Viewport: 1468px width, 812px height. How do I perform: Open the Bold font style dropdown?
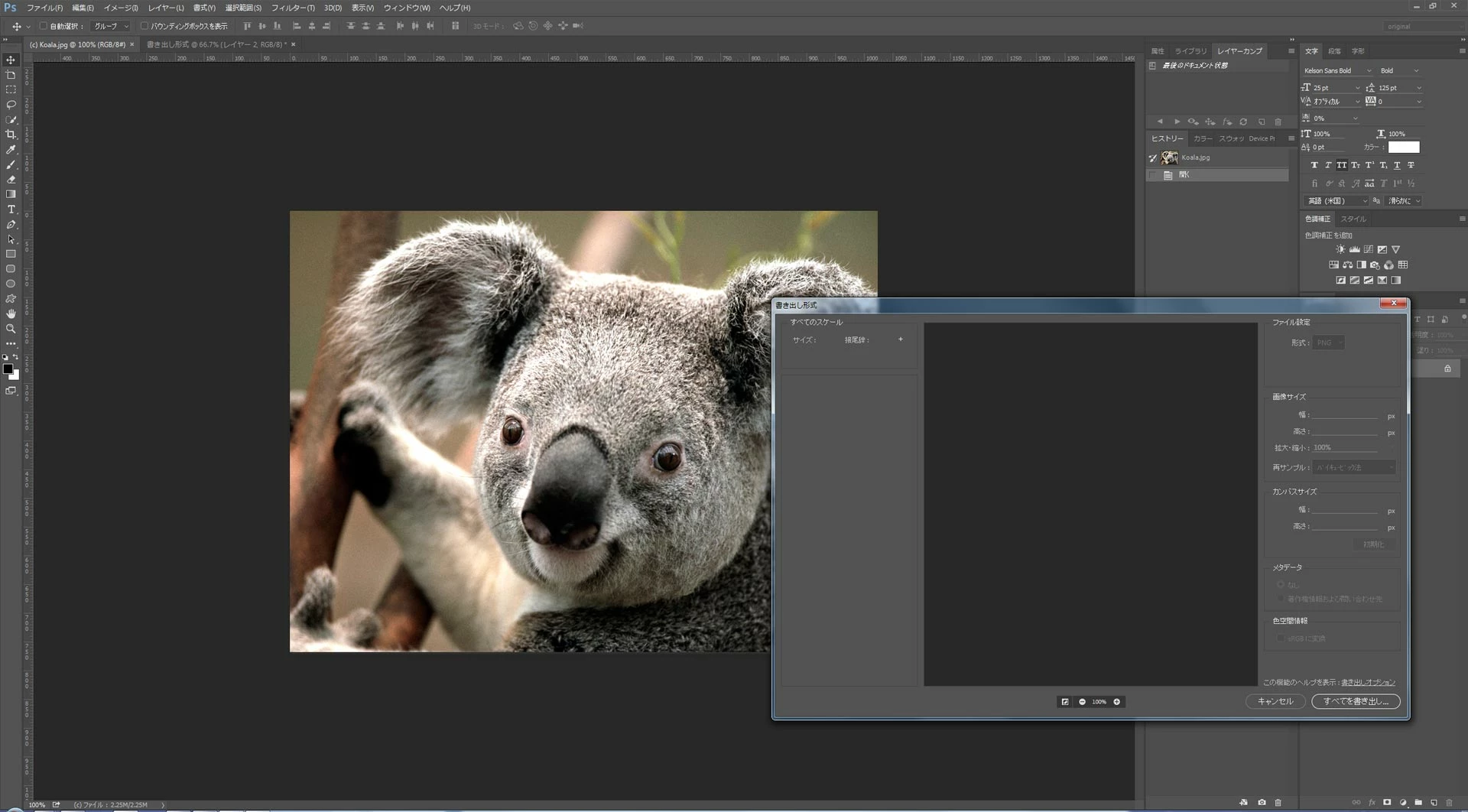pyautogui.click(x=1399, y=70)
